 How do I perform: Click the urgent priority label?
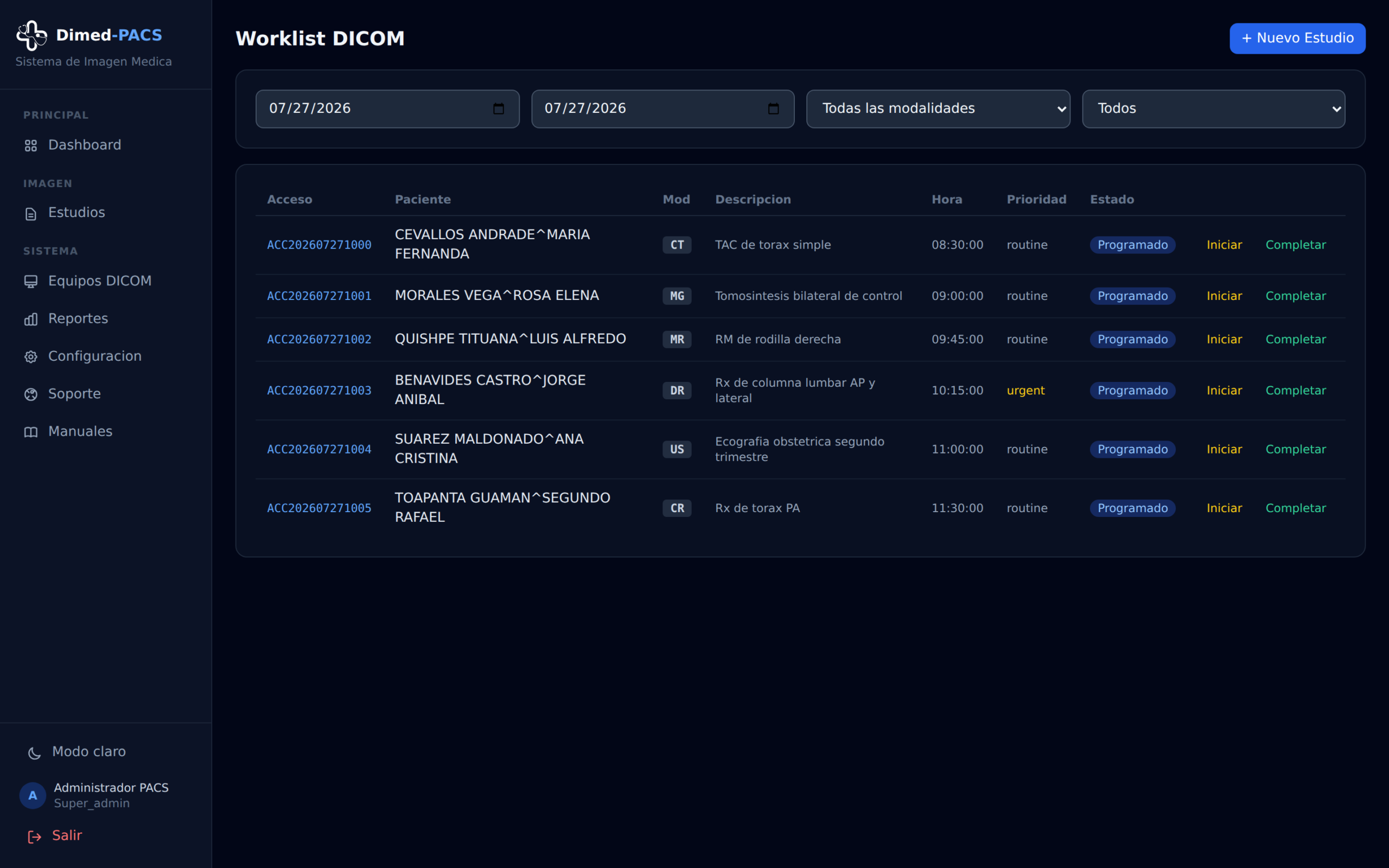coord(1025,391)
